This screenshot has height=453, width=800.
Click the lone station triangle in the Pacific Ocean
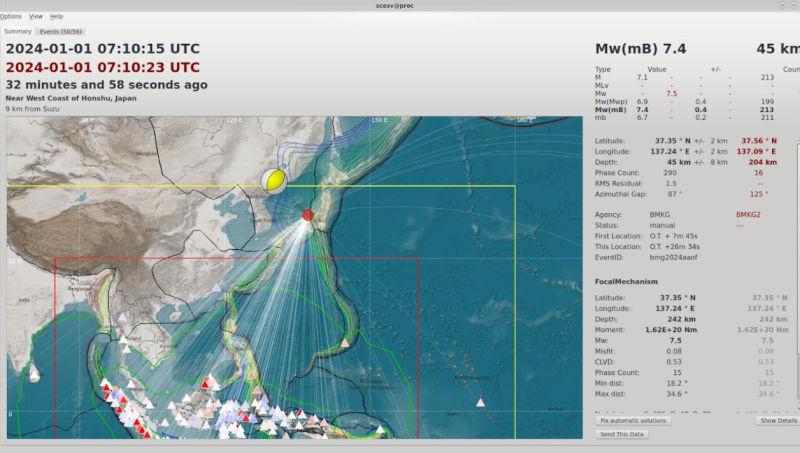[481, 403]
